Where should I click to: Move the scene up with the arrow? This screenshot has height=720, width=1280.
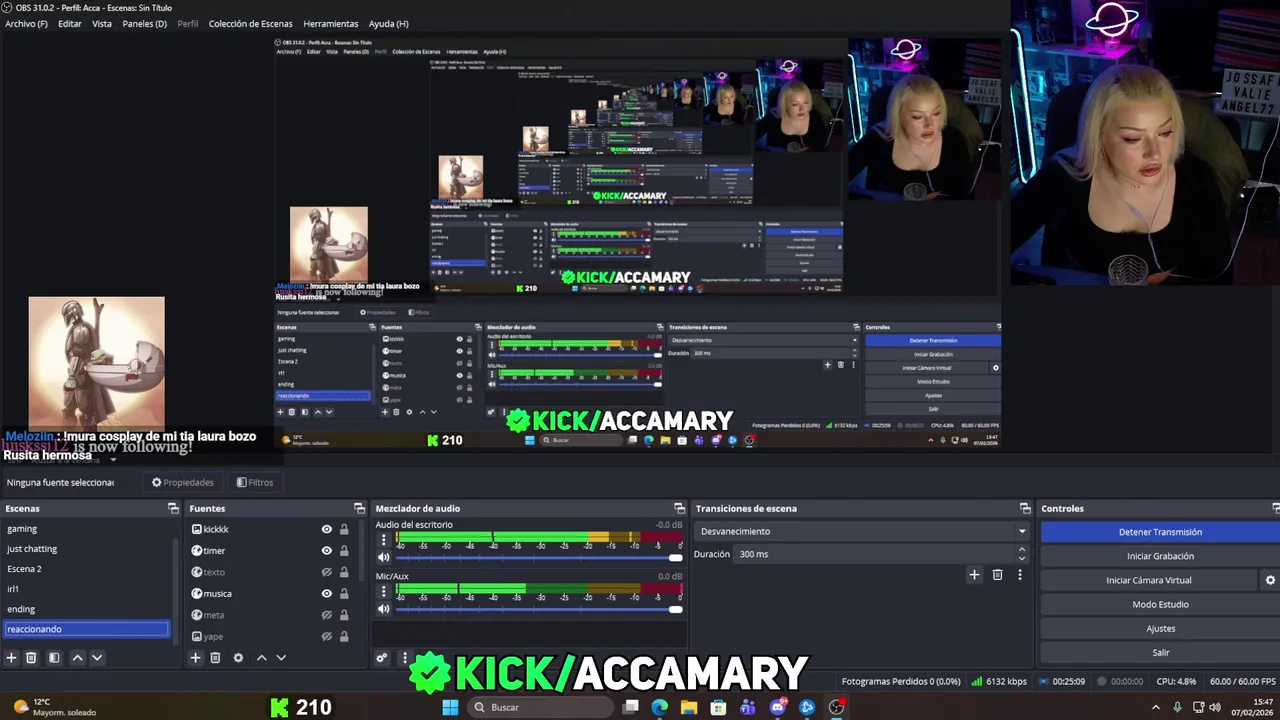(x=77, y=657)
